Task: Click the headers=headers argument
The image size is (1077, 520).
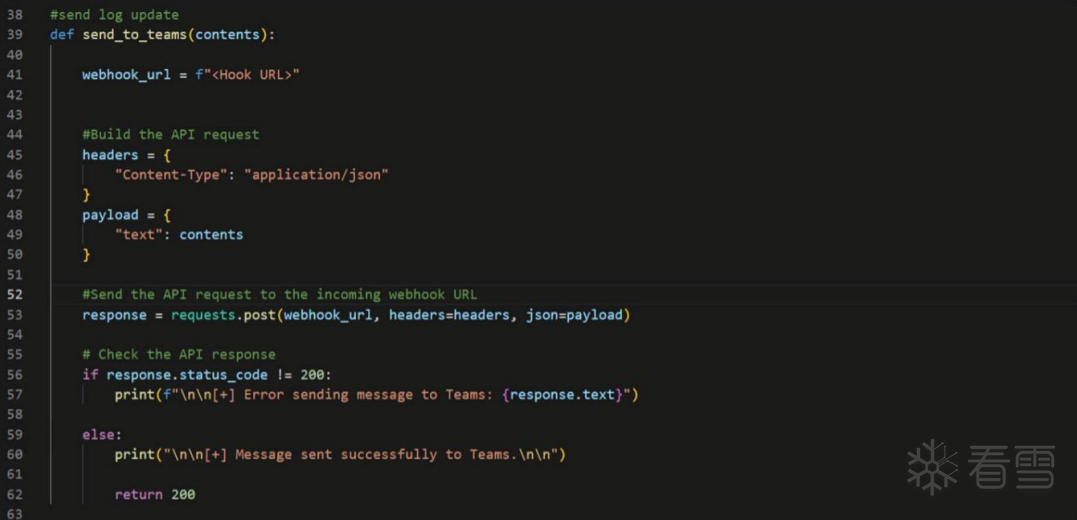Action: (449, 315)
